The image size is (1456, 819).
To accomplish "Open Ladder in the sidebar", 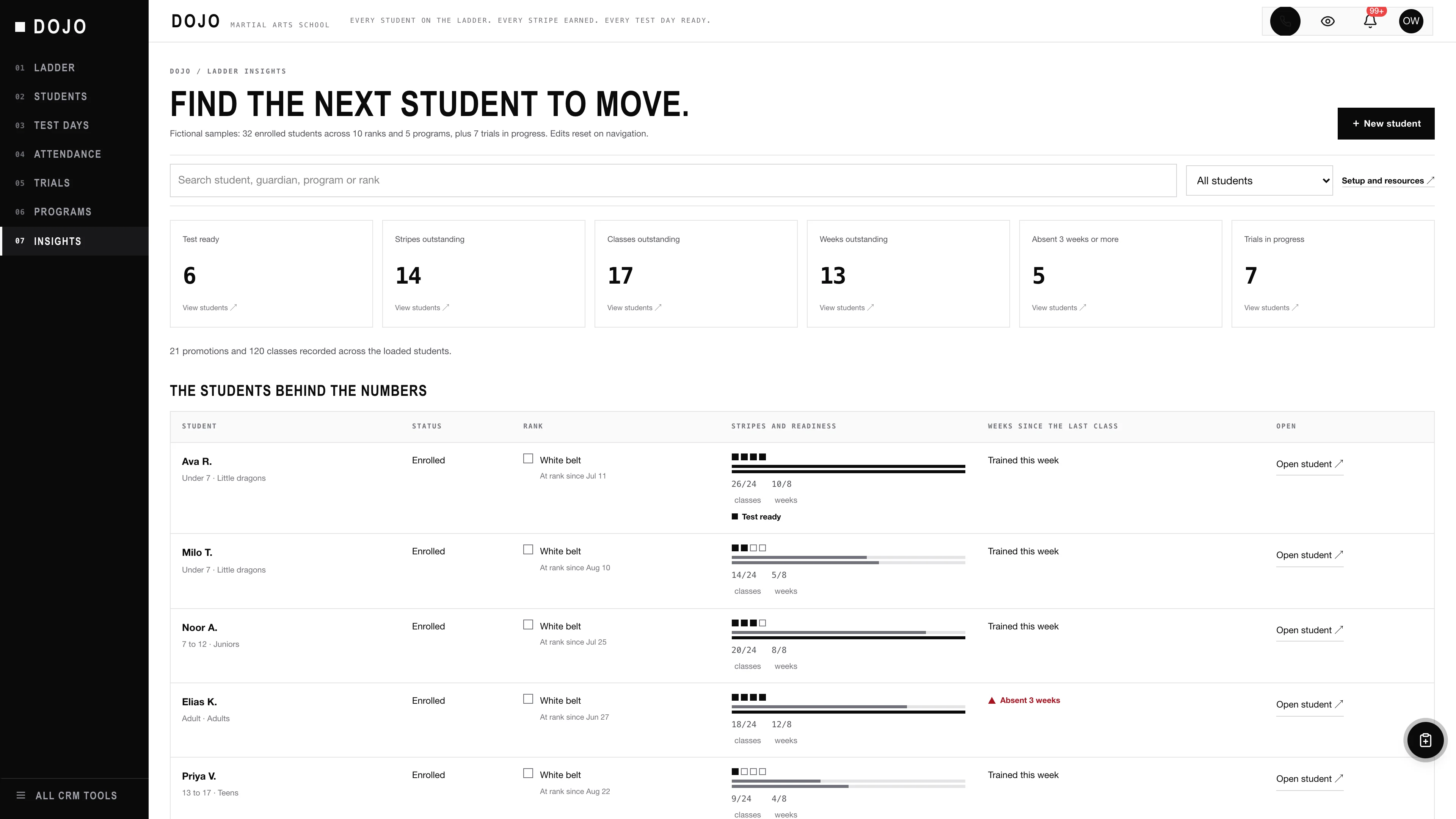I will tap(74, 68).
